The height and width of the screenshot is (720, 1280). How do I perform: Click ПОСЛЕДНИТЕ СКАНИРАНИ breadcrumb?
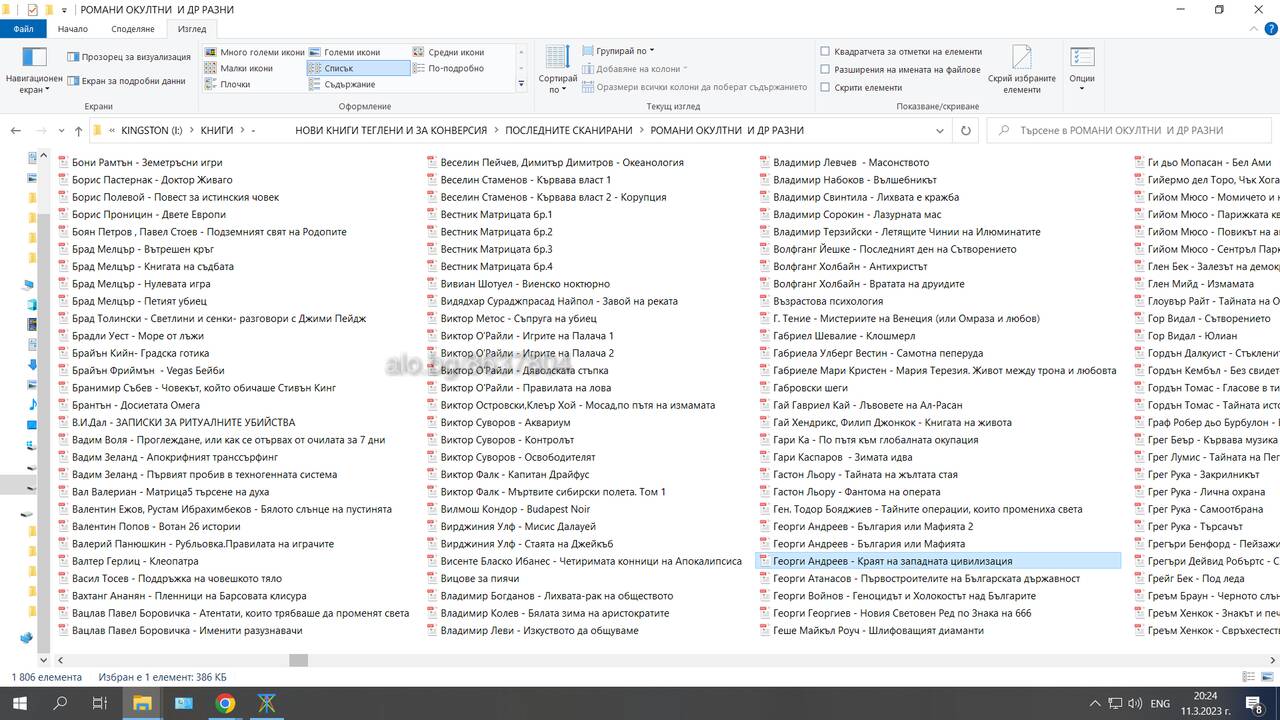tap(569, 131)
